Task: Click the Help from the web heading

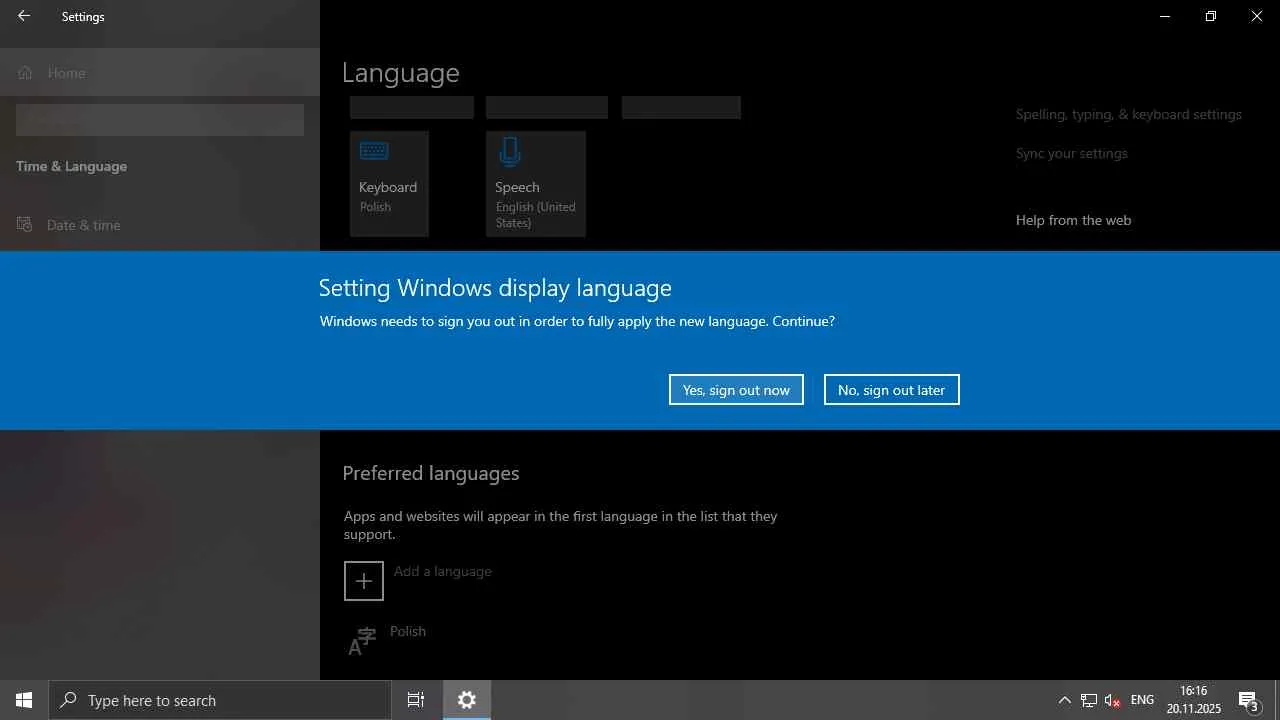Action: [1074, 220]
